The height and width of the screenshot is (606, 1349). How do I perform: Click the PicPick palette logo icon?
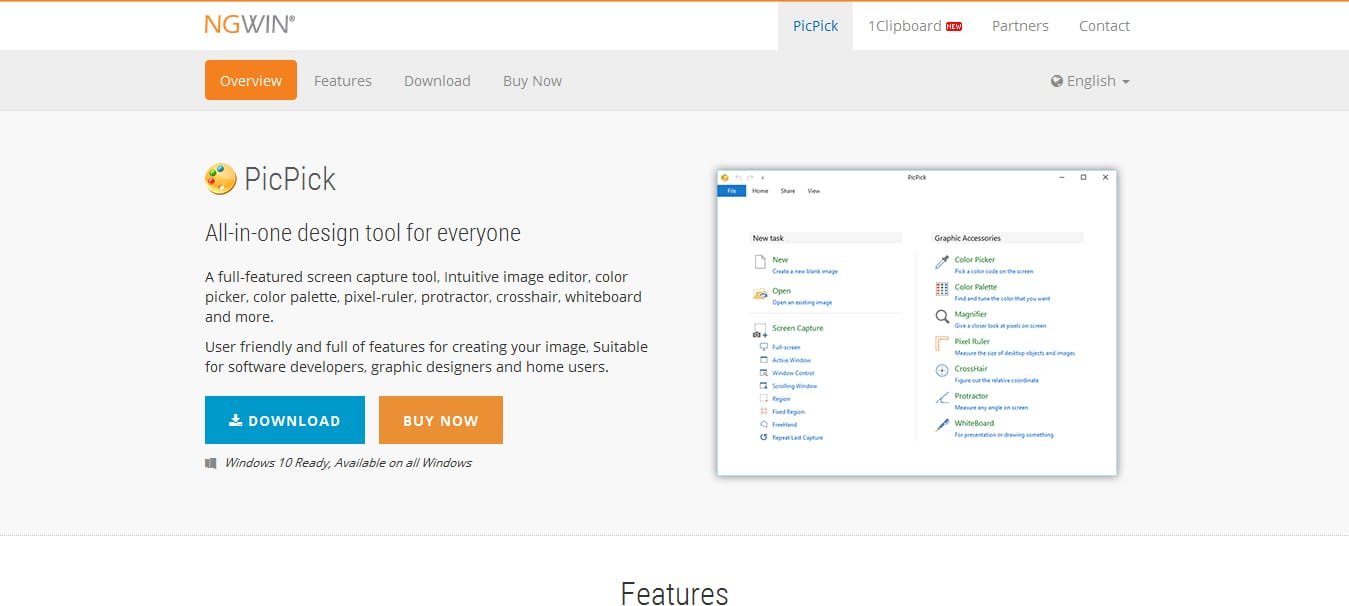220,179
